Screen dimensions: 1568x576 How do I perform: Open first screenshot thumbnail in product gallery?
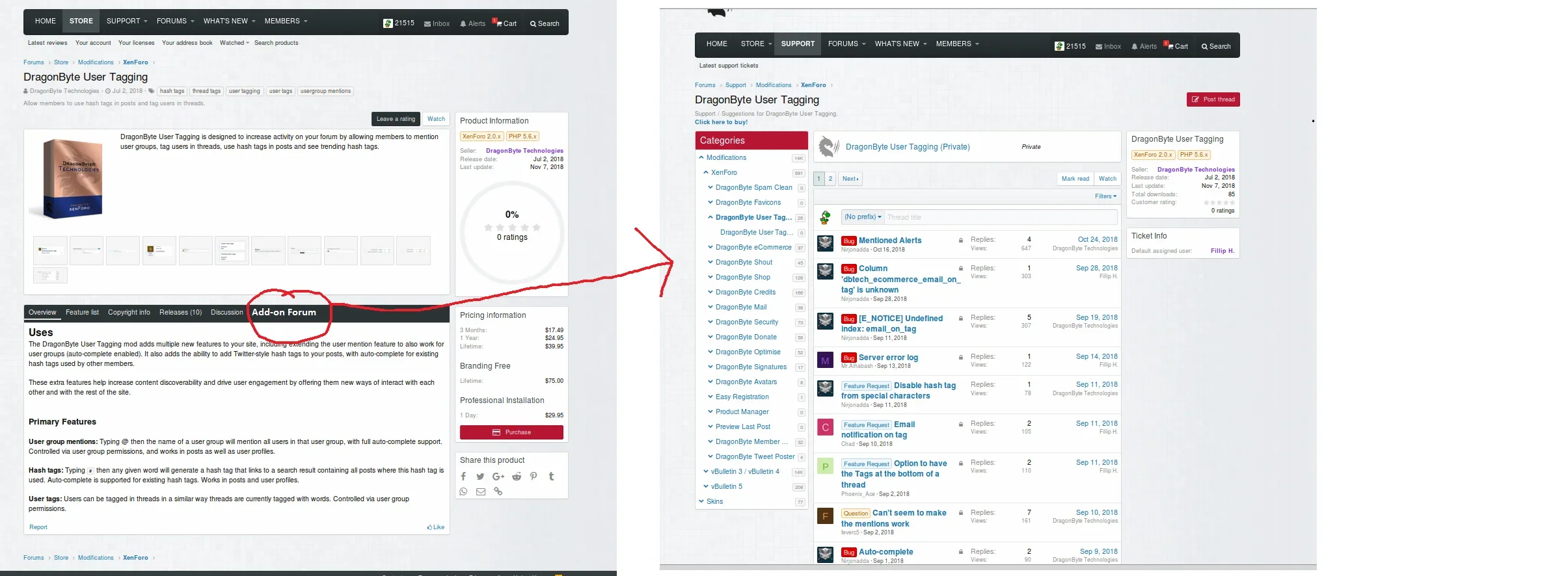(x=50, y=250)
